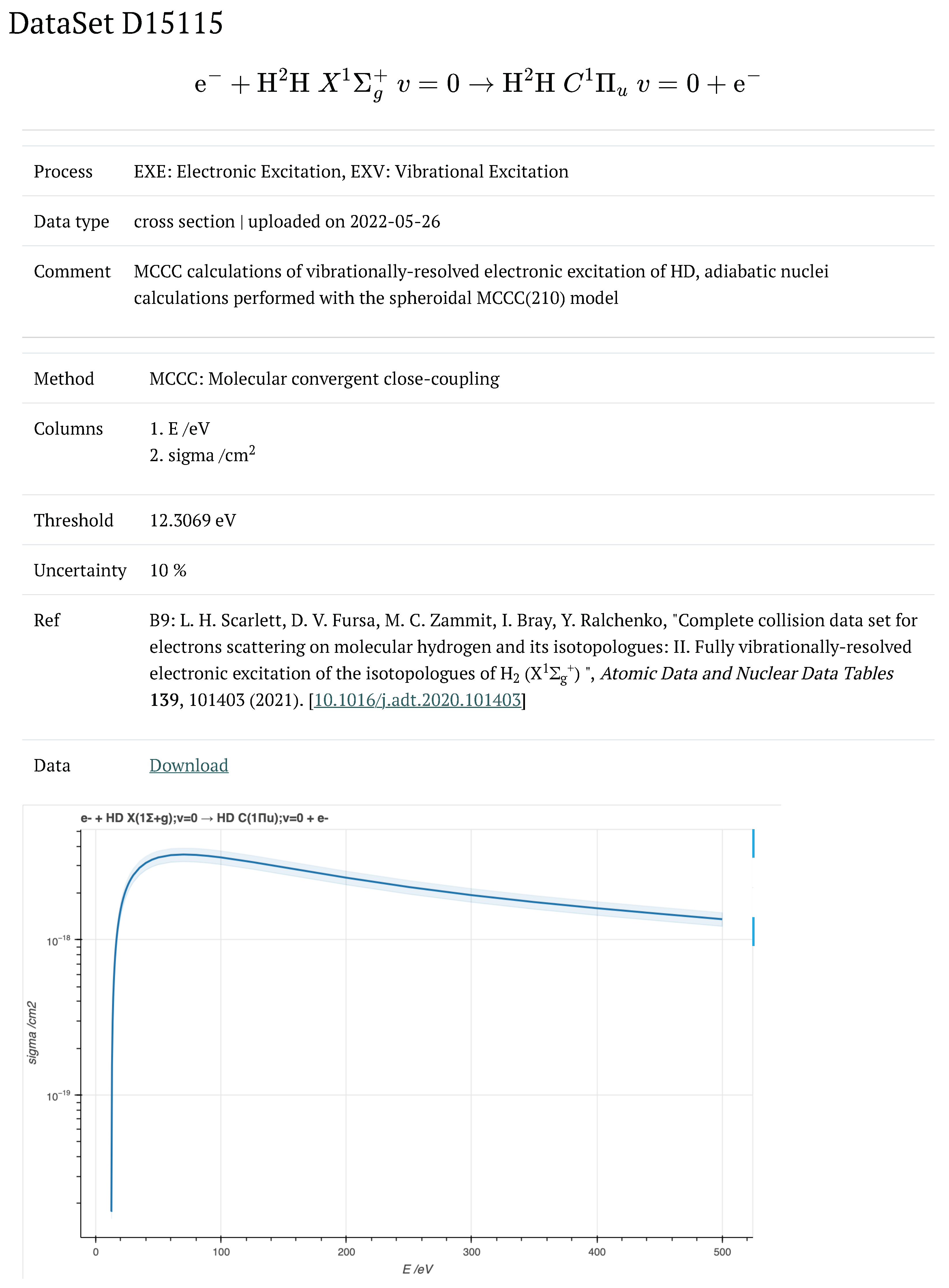
Task: Open the DOI link 10.1016/j.adt.2020.101403
Action: pos(417,700)
